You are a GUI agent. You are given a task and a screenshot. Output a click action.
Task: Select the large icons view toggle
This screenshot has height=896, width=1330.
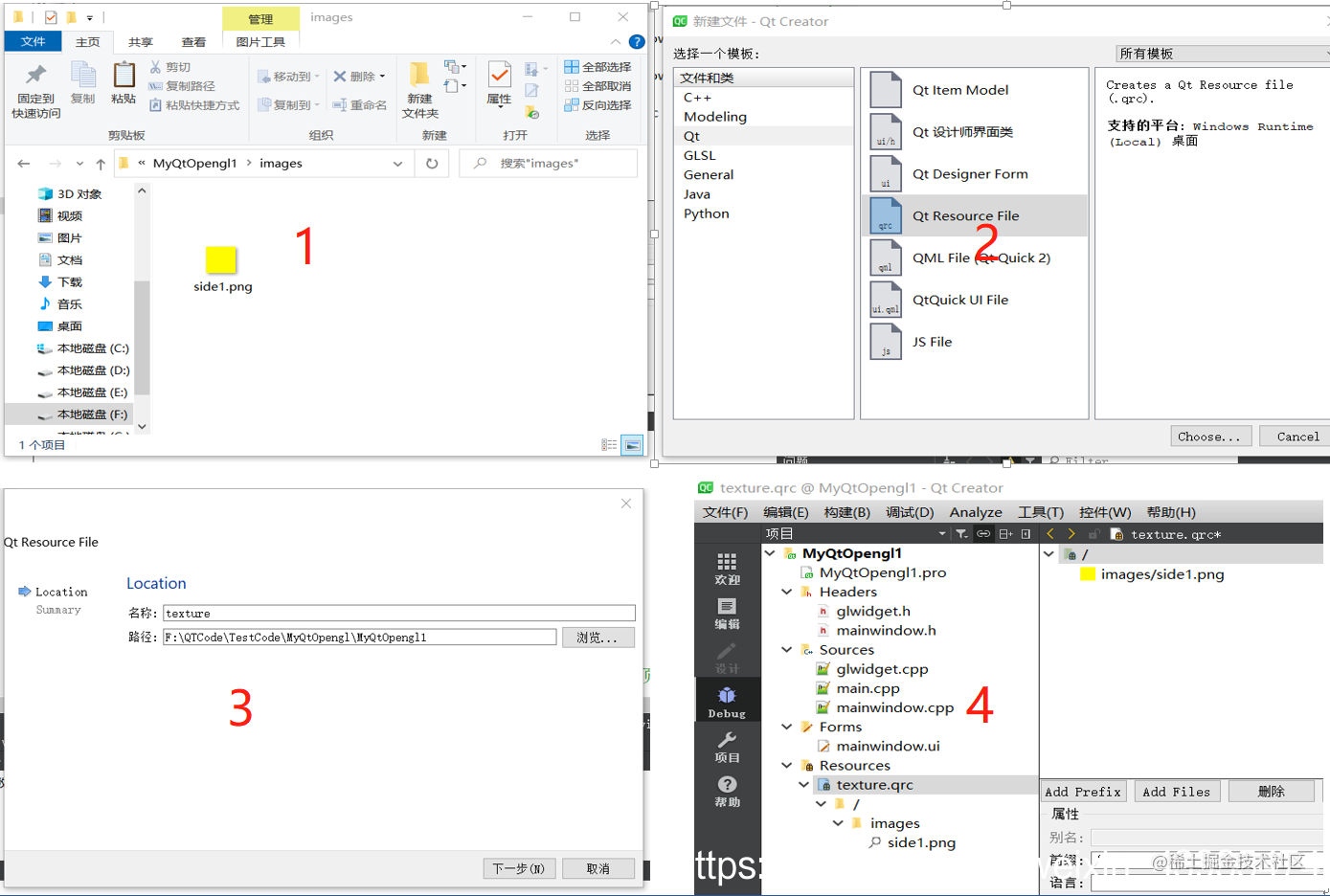(x=632, y=445)
